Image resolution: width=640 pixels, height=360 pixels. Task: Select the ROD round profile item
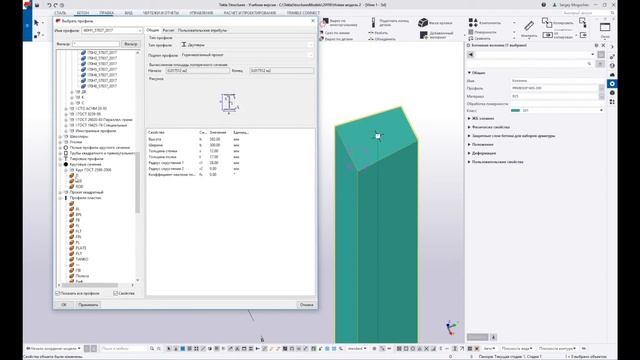[x=79, y=187]
